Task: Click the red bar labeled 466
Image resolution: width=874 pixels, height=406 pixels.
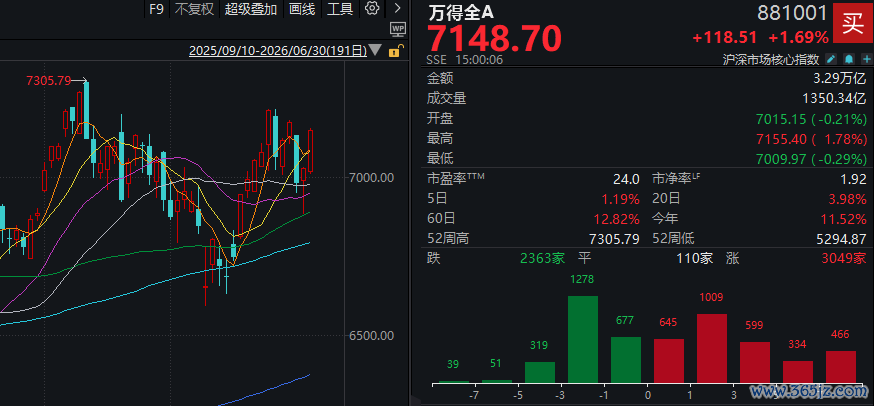Action: tap(841, 367)
